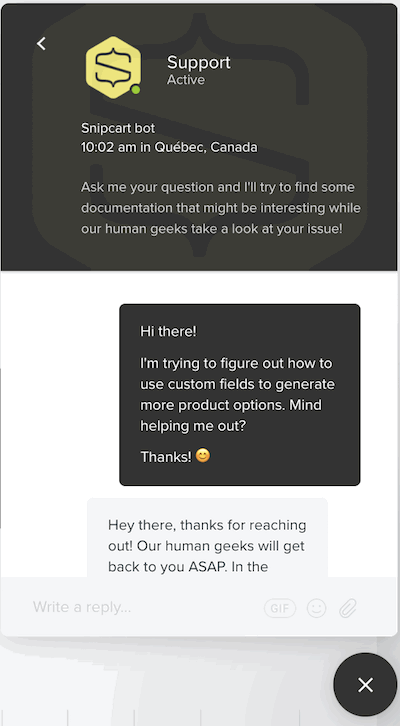This screenshot has height=726, width=400.
Task: Click the back to you ASAP reply line
Action: point(188,567)
